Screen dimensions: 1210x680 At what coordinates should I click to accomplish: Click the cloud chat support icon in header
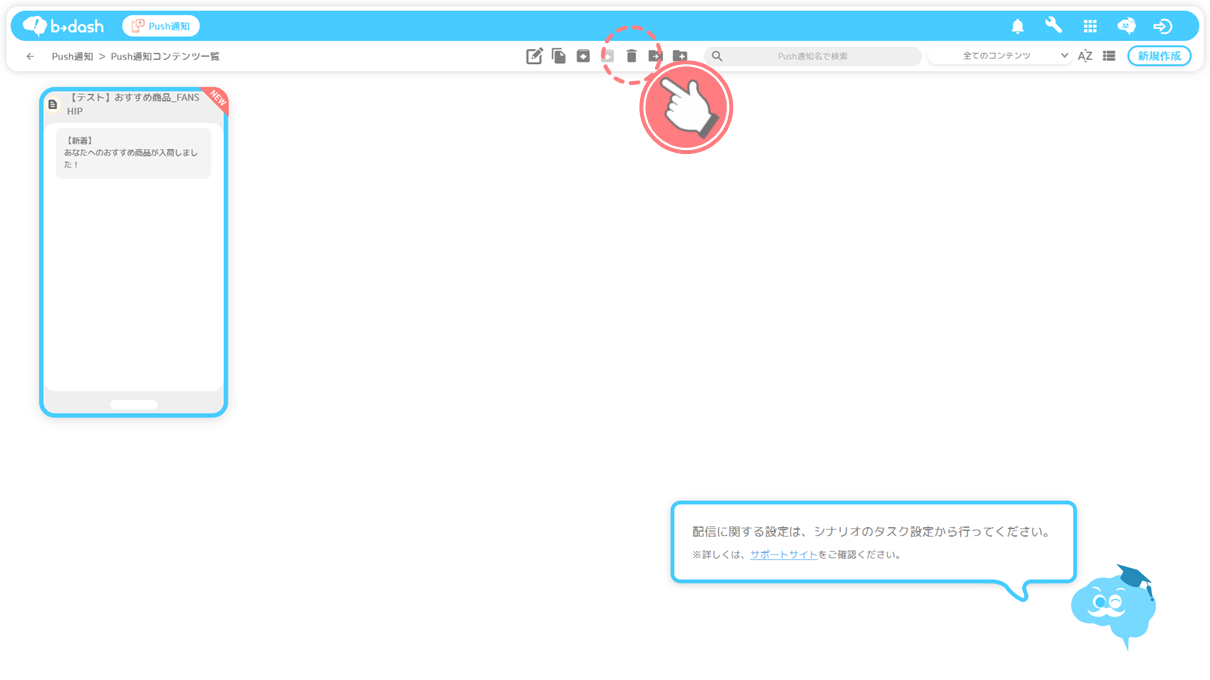tap(1126, 26)
